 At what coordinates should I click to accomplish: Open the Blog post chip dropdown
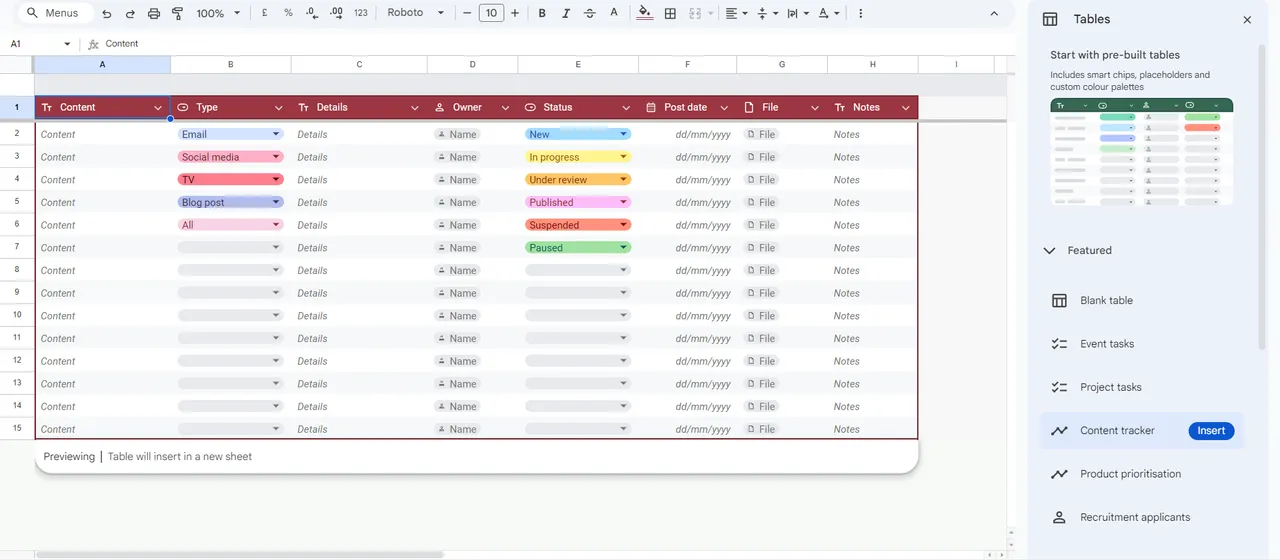coord(276,202)
